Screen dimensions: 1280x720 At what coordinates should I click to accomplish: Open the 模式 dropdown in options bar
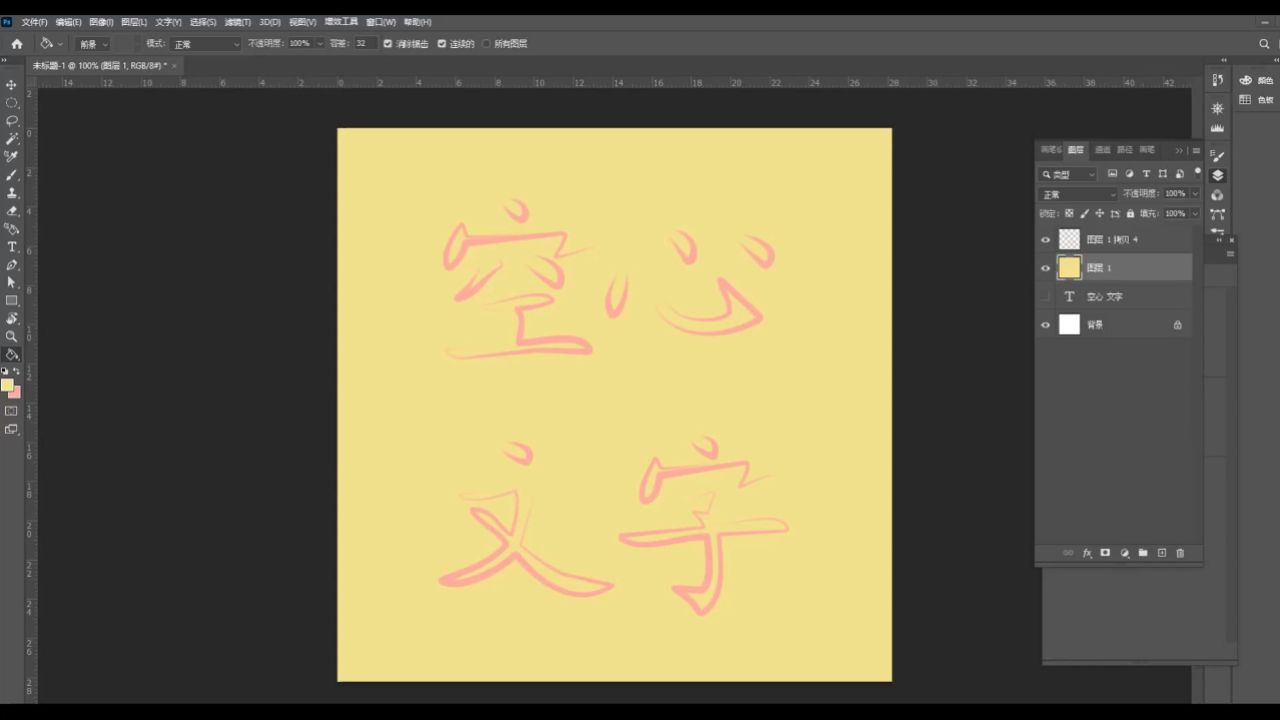[x=205, y=43]
